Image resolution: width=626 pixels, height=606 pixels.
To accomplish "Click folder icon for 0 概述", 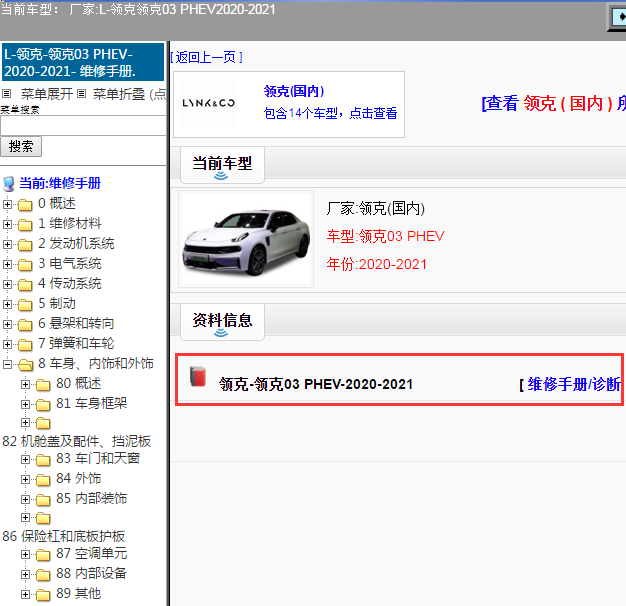I will (x=25, y=205).
